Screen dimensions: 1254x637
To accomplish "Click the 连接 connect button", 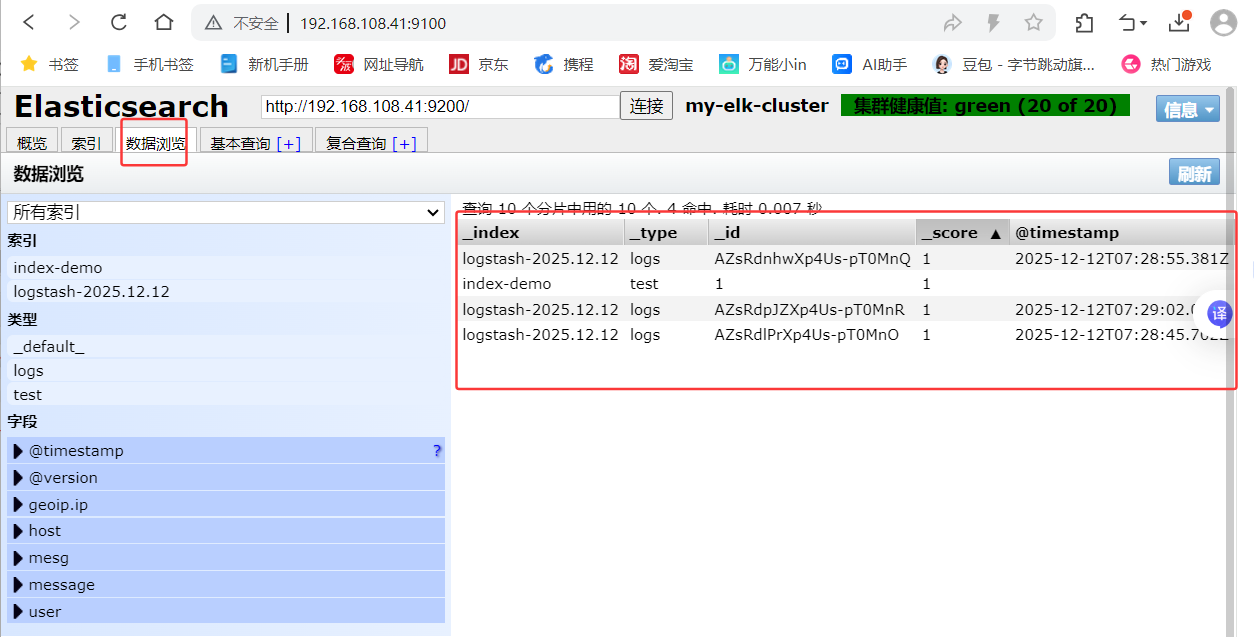I will coord(646,106).
